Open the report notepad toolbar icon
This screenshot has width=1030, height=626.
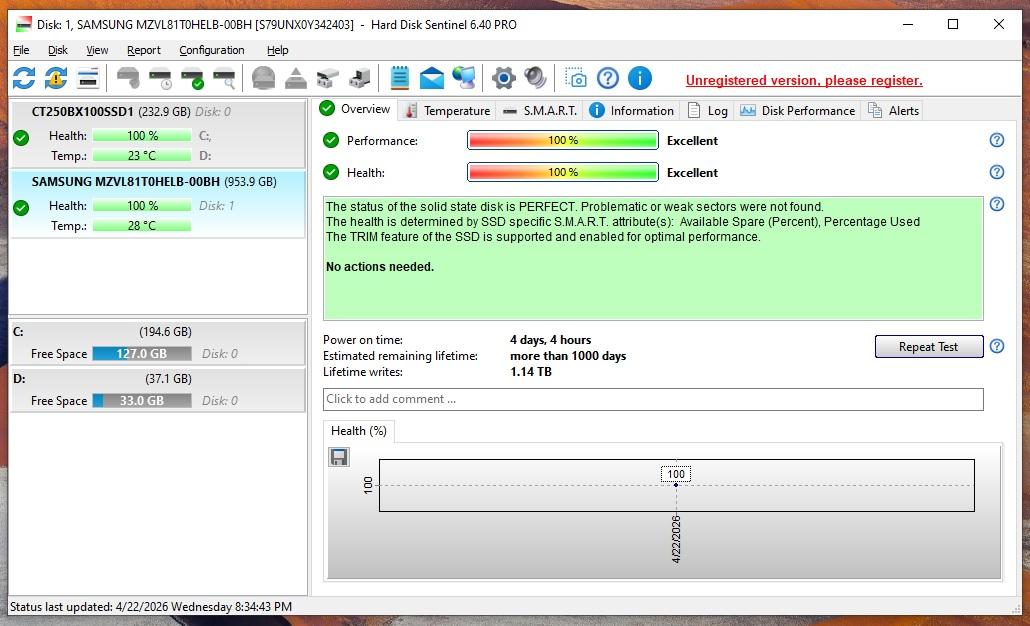pos(400,78)
